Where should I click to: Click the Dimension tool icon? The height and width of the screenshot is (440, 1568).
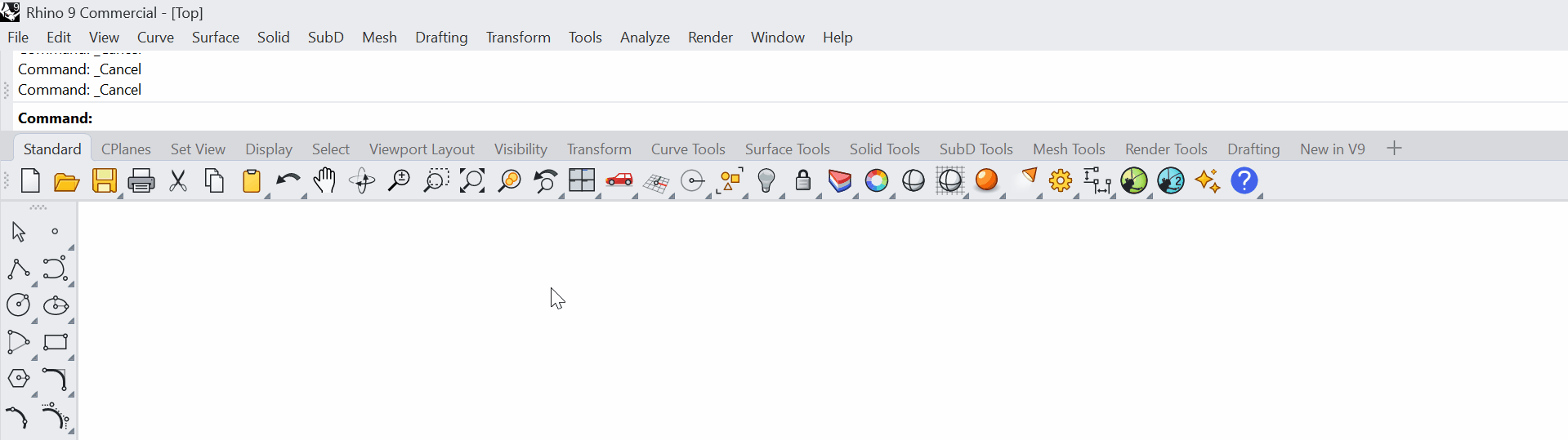coord(1097,180)
